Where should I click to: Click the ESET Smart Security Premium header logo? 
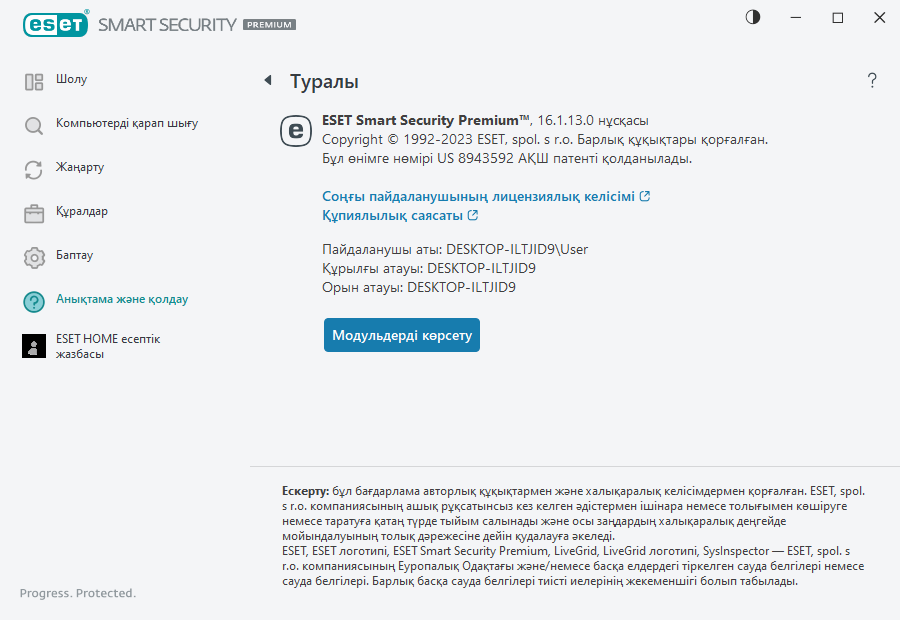[160, 23]
